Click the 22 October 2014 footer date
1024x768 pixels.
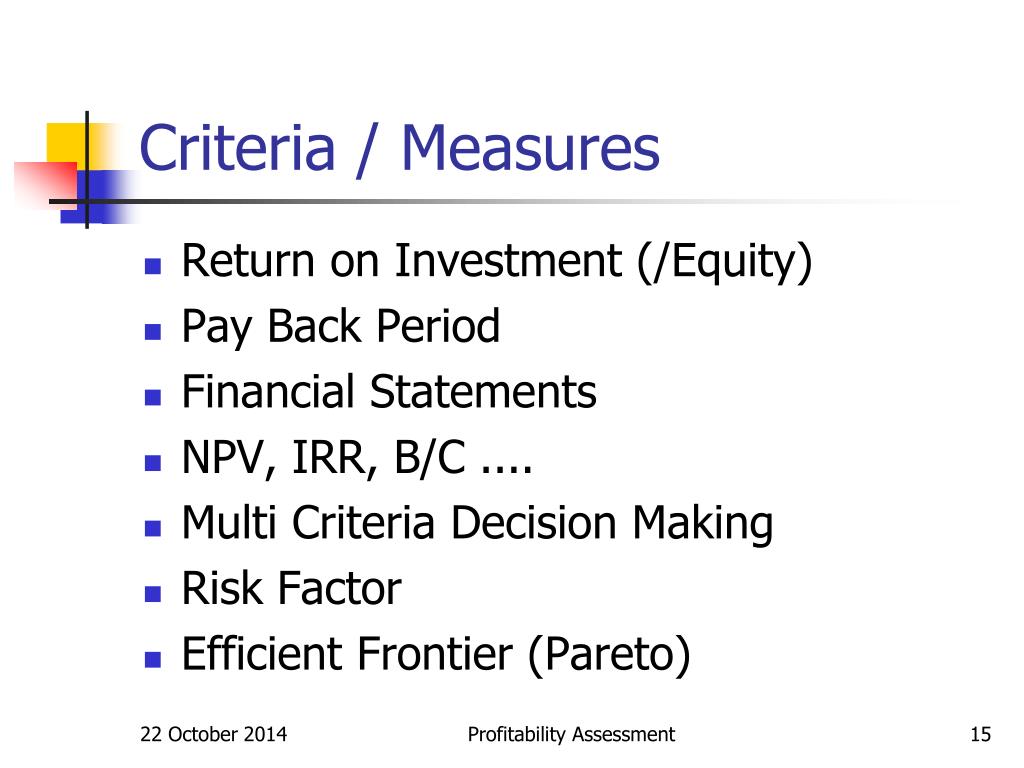pyautogui.click(x=214, y=735)
